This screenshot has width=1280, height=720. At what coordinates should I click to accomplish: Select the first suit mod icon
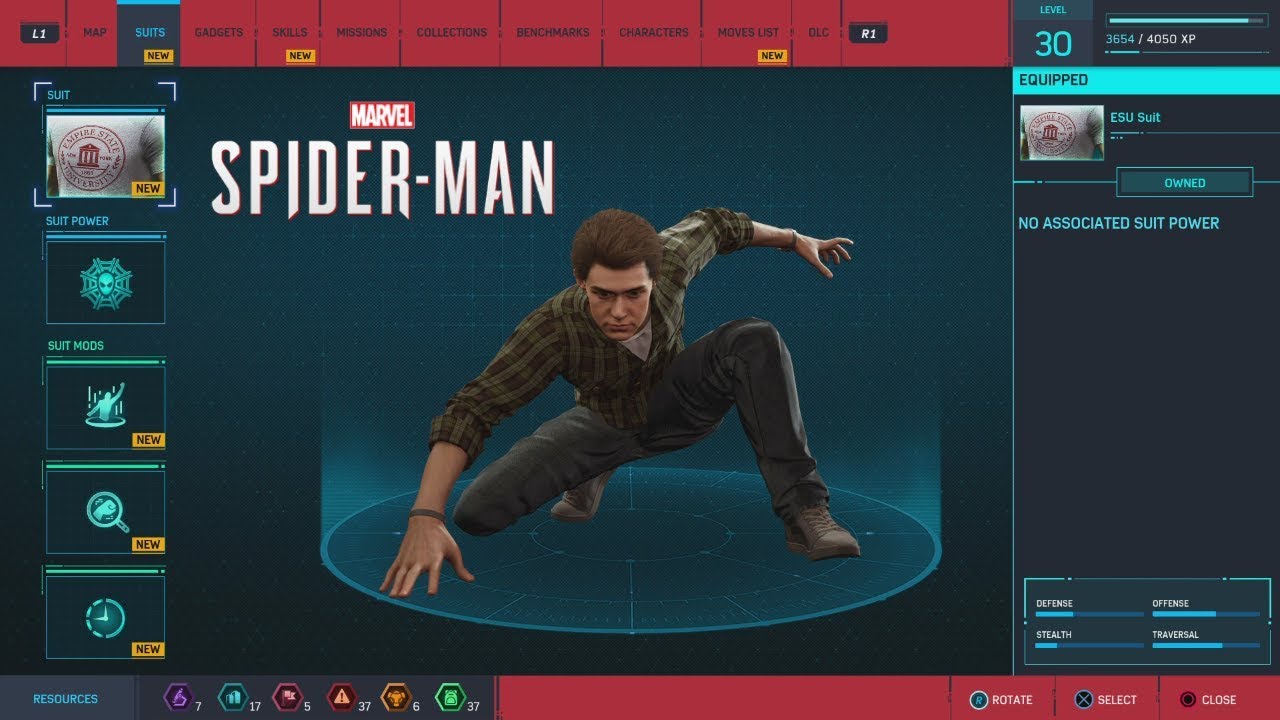[105, 407]
